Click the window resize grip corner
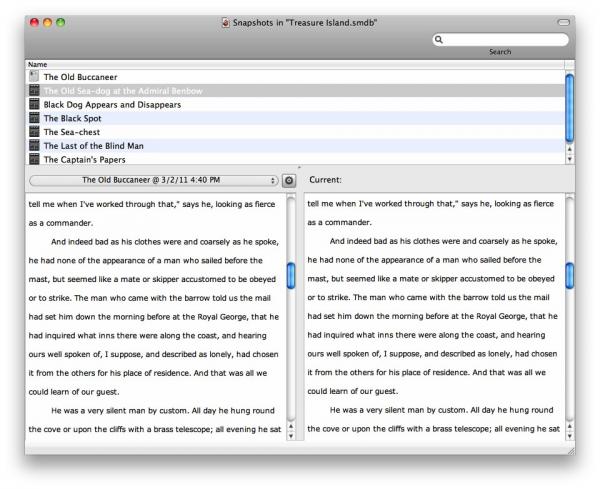This screenshot has height=489, width=600. (571, 451)
